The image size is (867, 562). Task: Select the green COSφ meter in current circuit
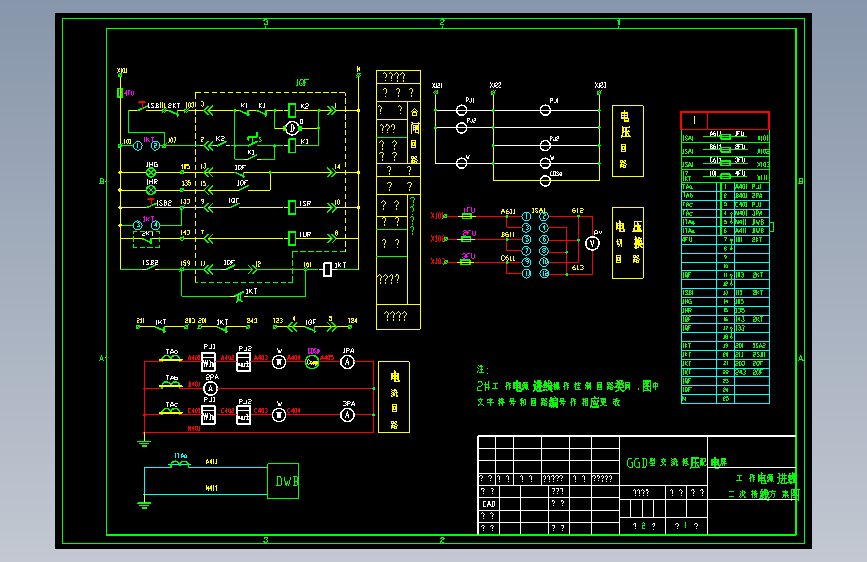coord(312,362)
